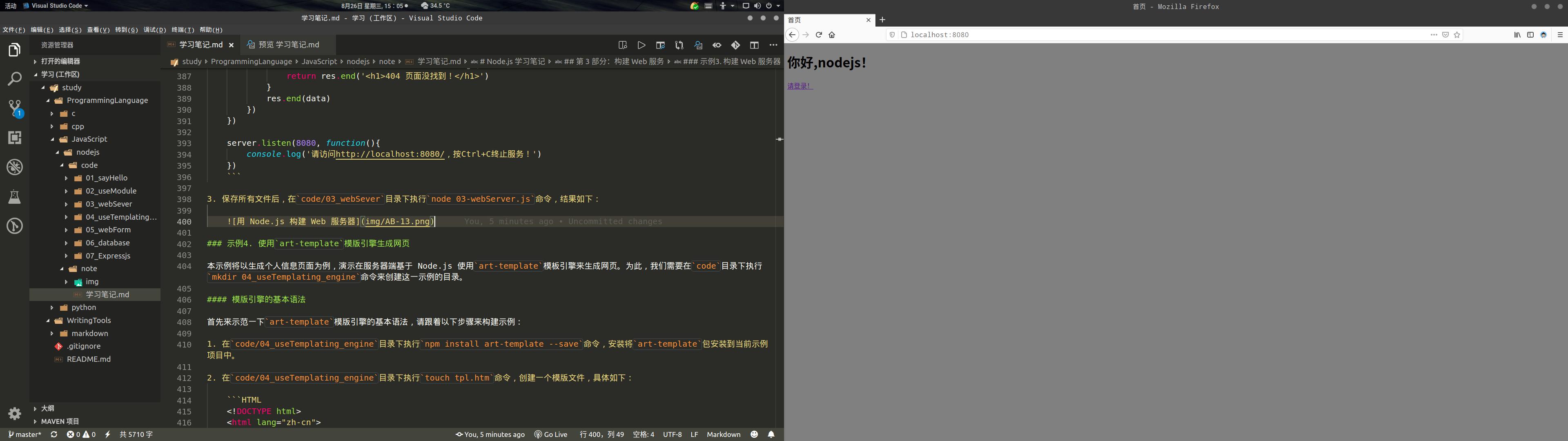Toggle the split editor layout icon

click(x=755, y=45)
